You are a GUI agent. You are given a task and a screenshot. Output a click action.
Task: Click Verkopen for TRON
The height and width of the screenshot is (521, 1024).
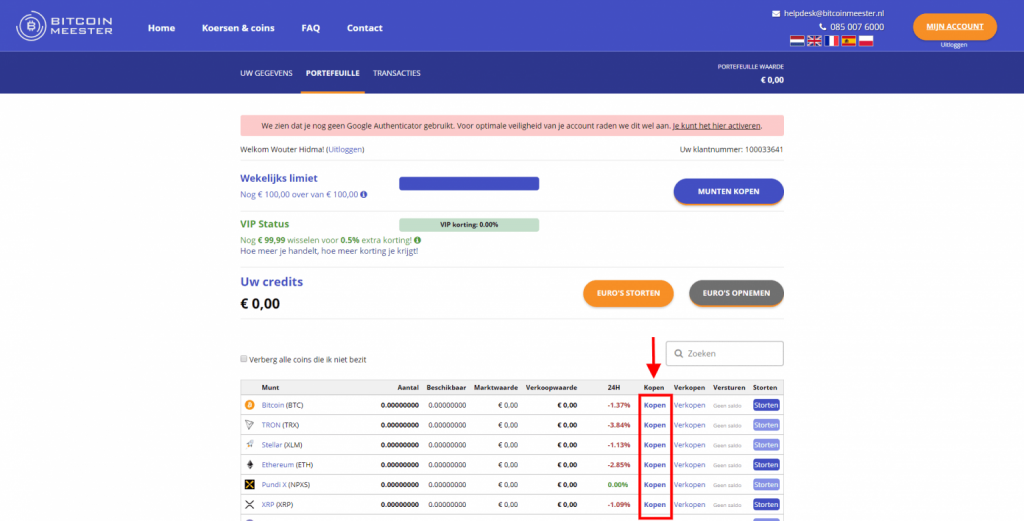tap(690, 425)
